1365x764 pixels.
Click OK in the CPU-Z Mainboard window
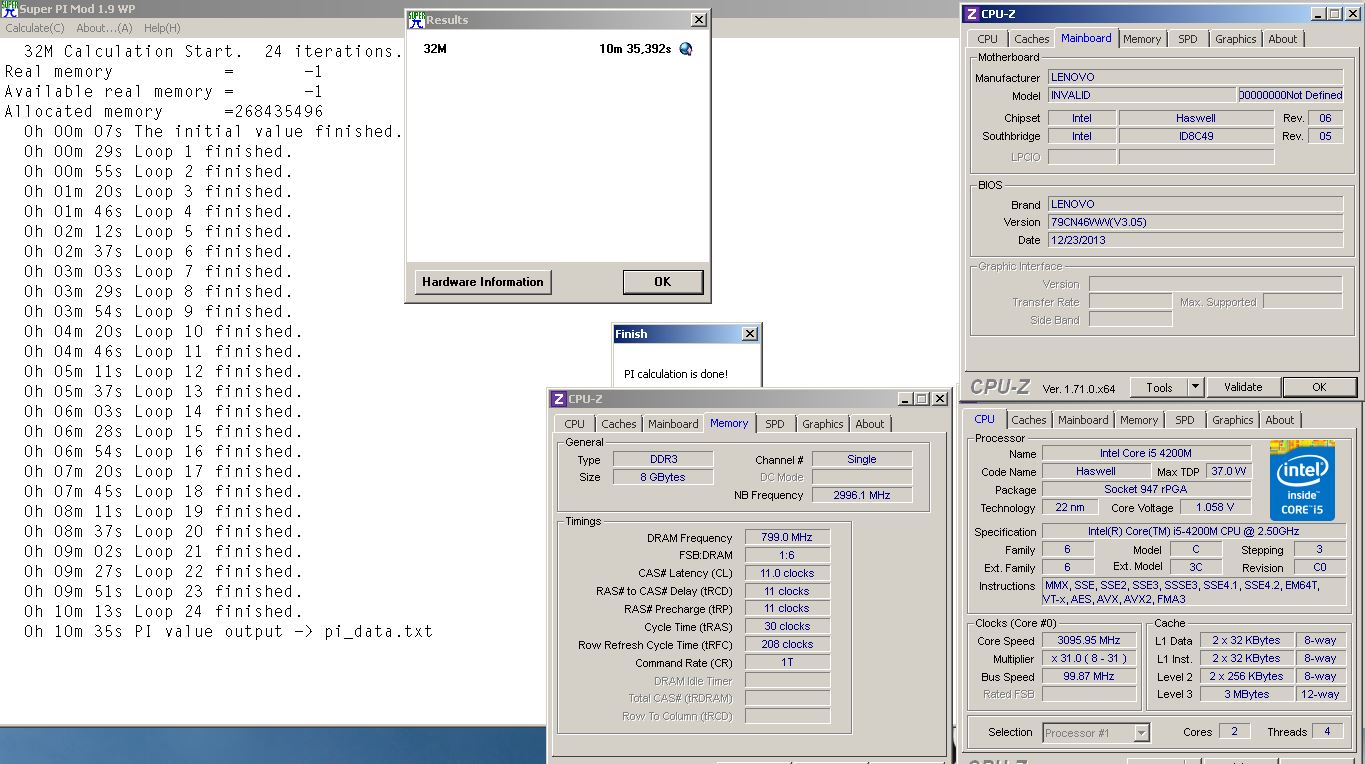(1319, 387)
